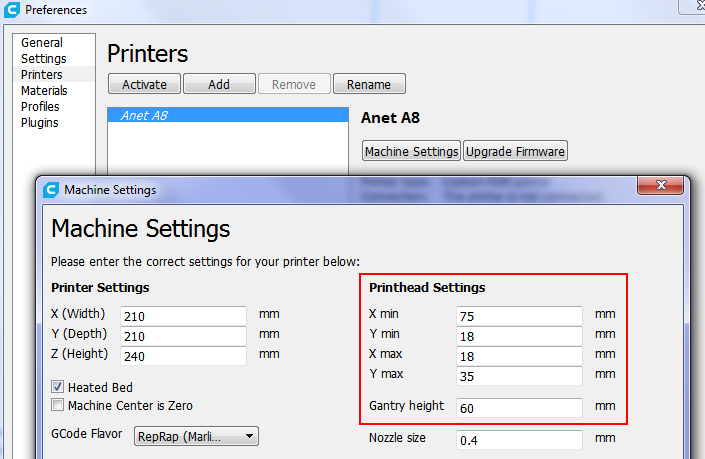Screen dimensions: 705x459
Task: Click the Remove printer button
Action: [294, 84]
